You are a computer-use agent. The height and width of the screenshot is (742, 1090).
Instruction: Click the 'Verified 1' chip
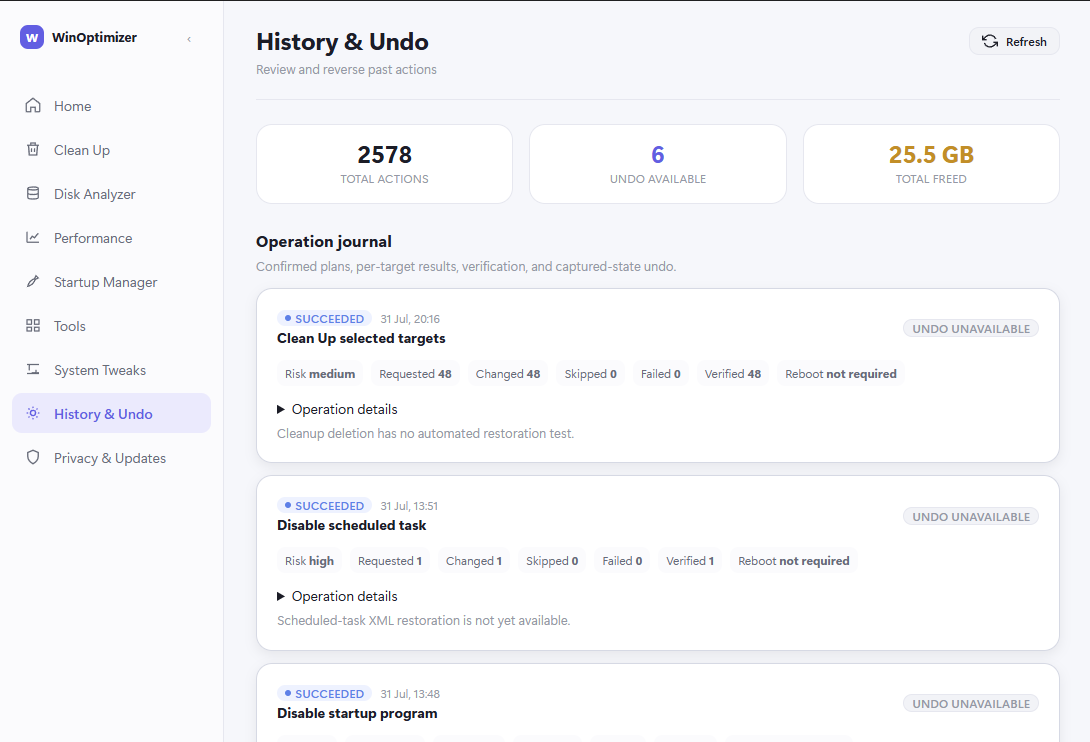tap(690, 560)
